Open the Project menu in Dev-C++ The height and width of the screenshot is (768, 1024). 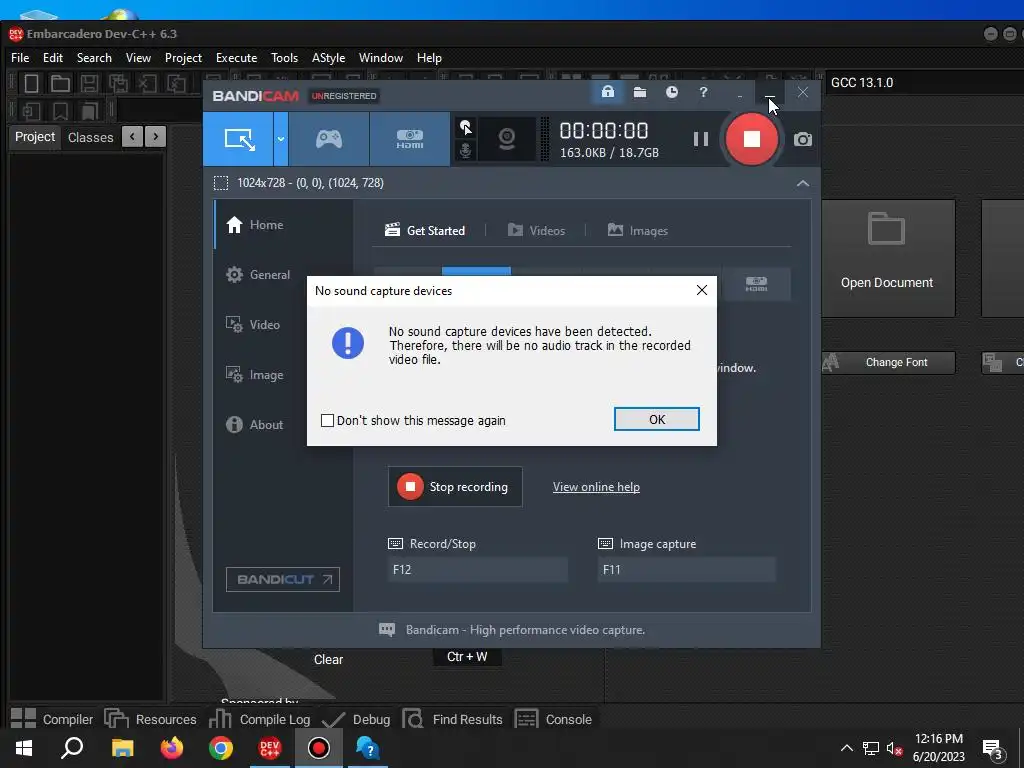[x=184, y=57]
